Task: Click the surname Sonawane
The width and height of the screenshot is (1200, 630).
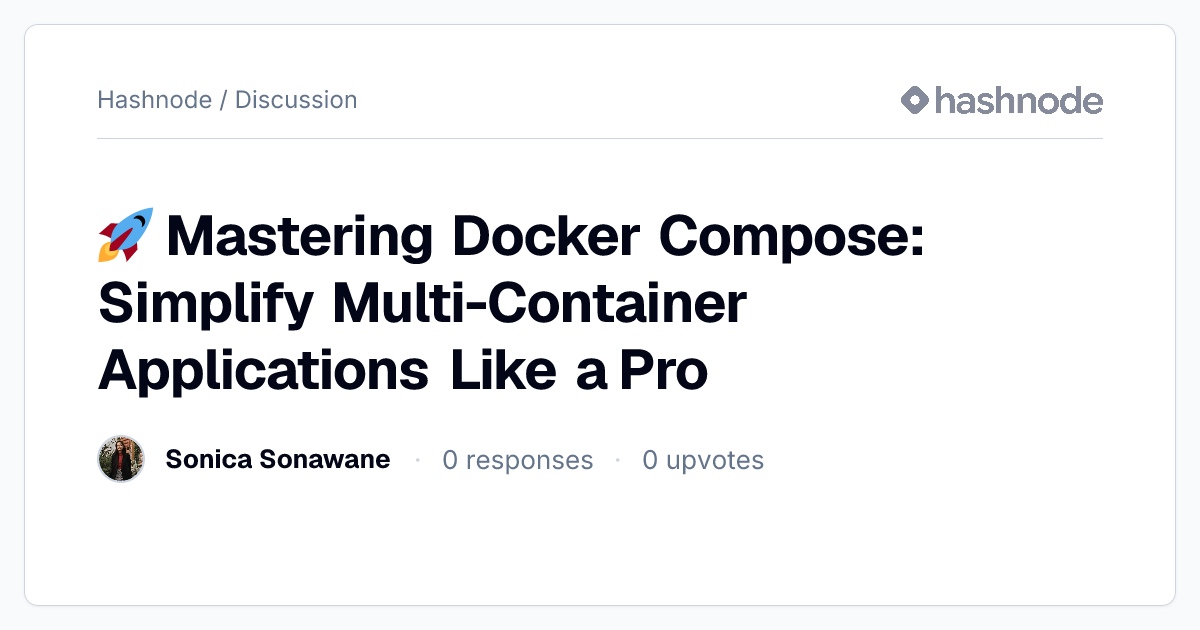Action: (325, 459)
